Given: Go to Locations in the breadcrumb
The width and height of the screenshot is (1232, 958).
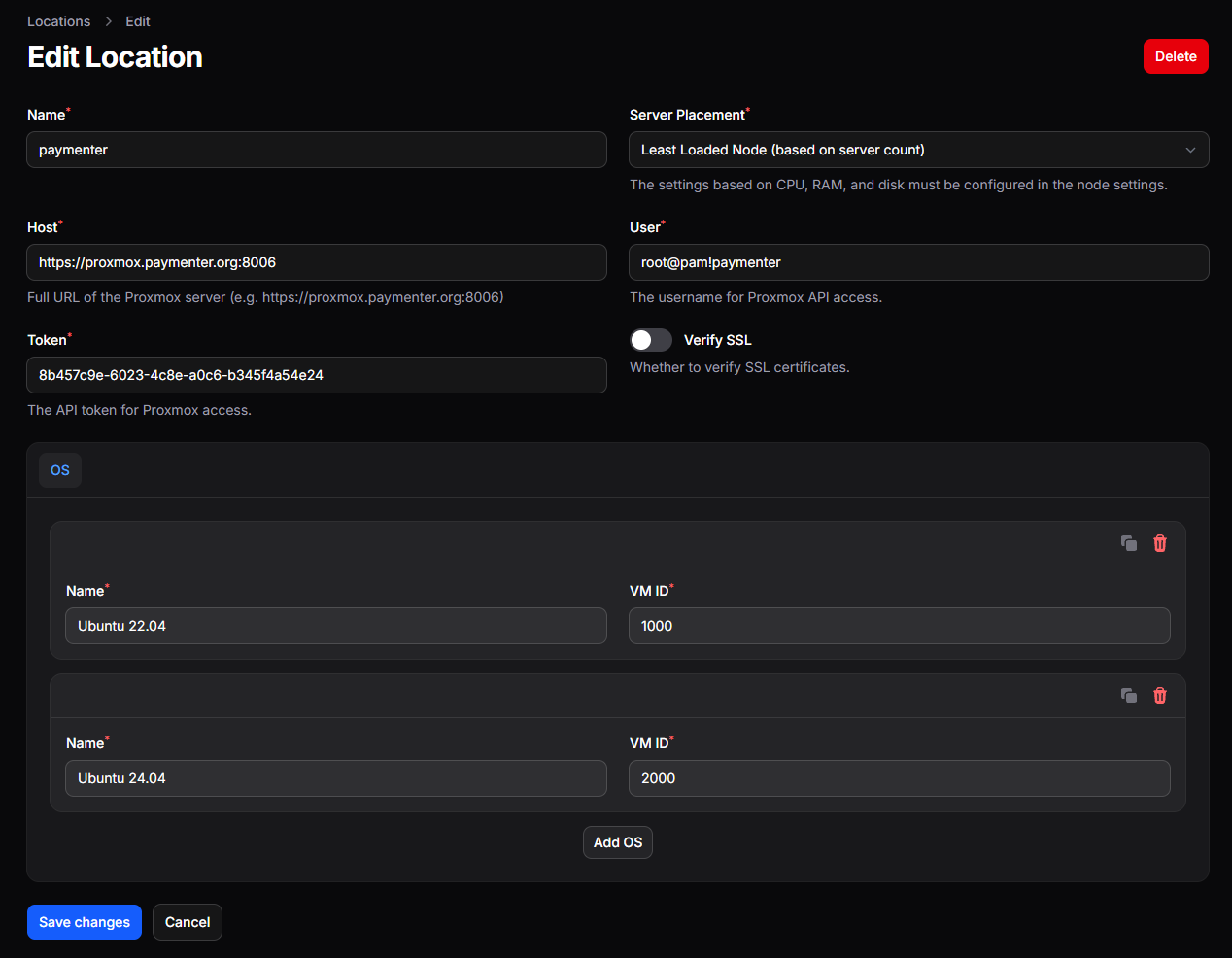Looking at the screenshot, I should tap(58, 21).
